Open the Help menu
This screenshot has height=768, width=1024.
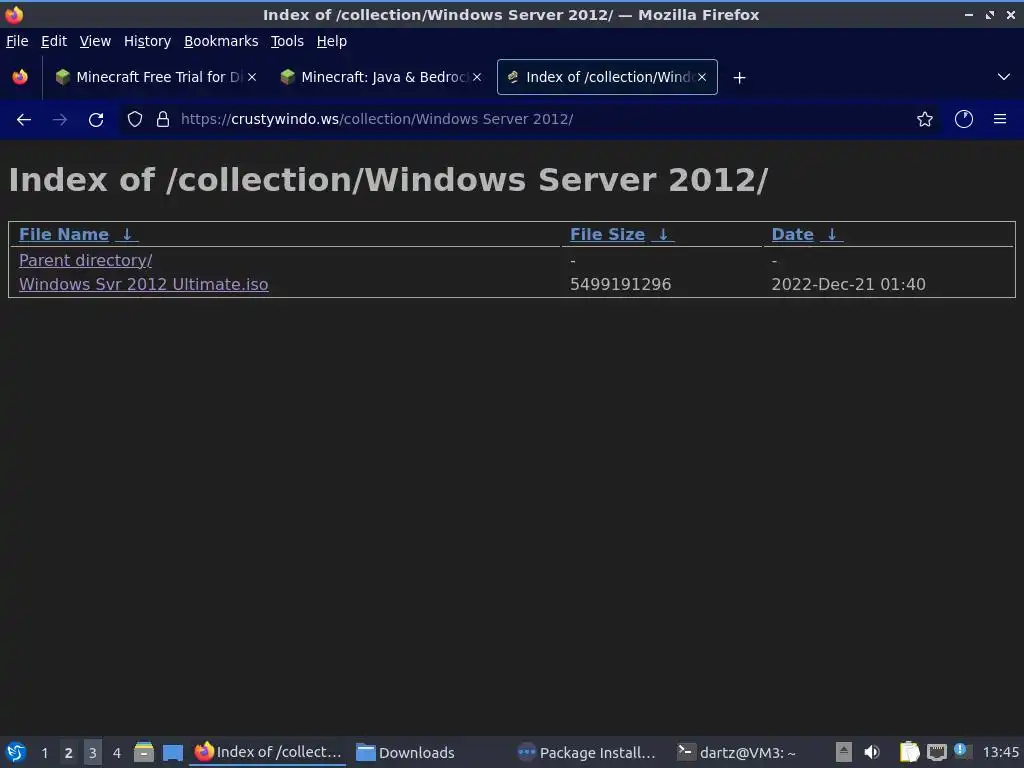(x=332, y=41)
